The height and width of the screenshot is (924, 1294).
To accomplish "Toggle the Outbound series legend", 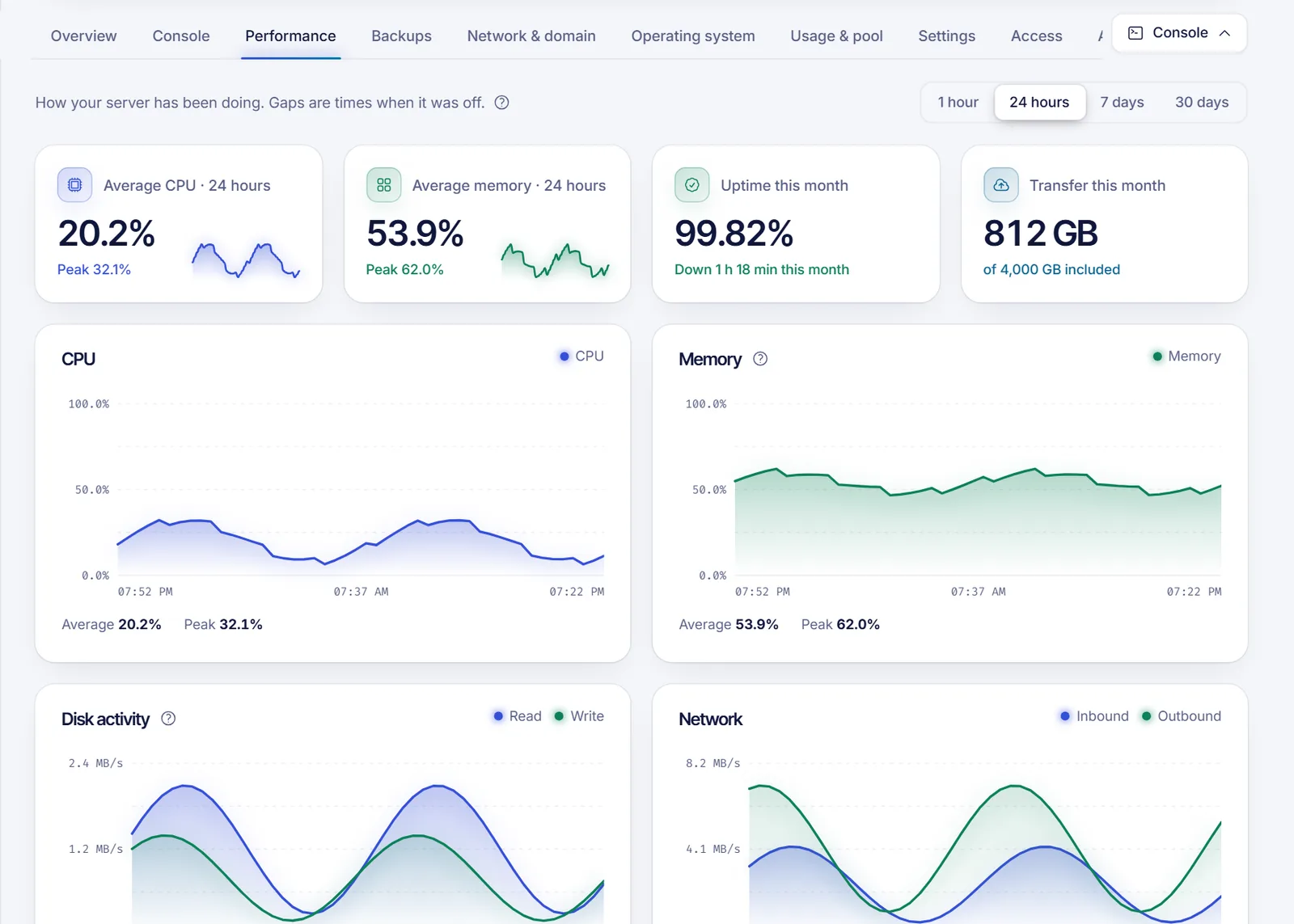I will pos(1181,716).
